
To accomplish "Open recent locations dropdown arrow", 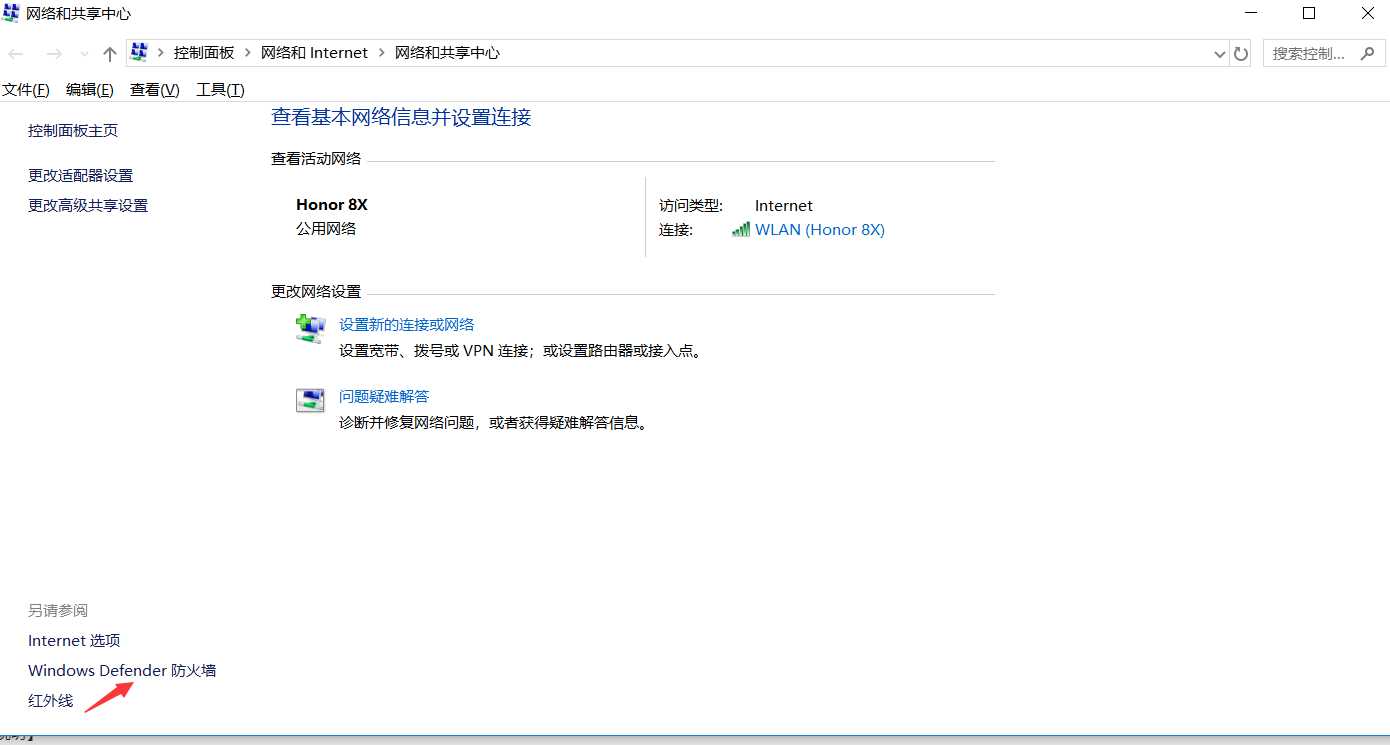I will coord(84,54).
